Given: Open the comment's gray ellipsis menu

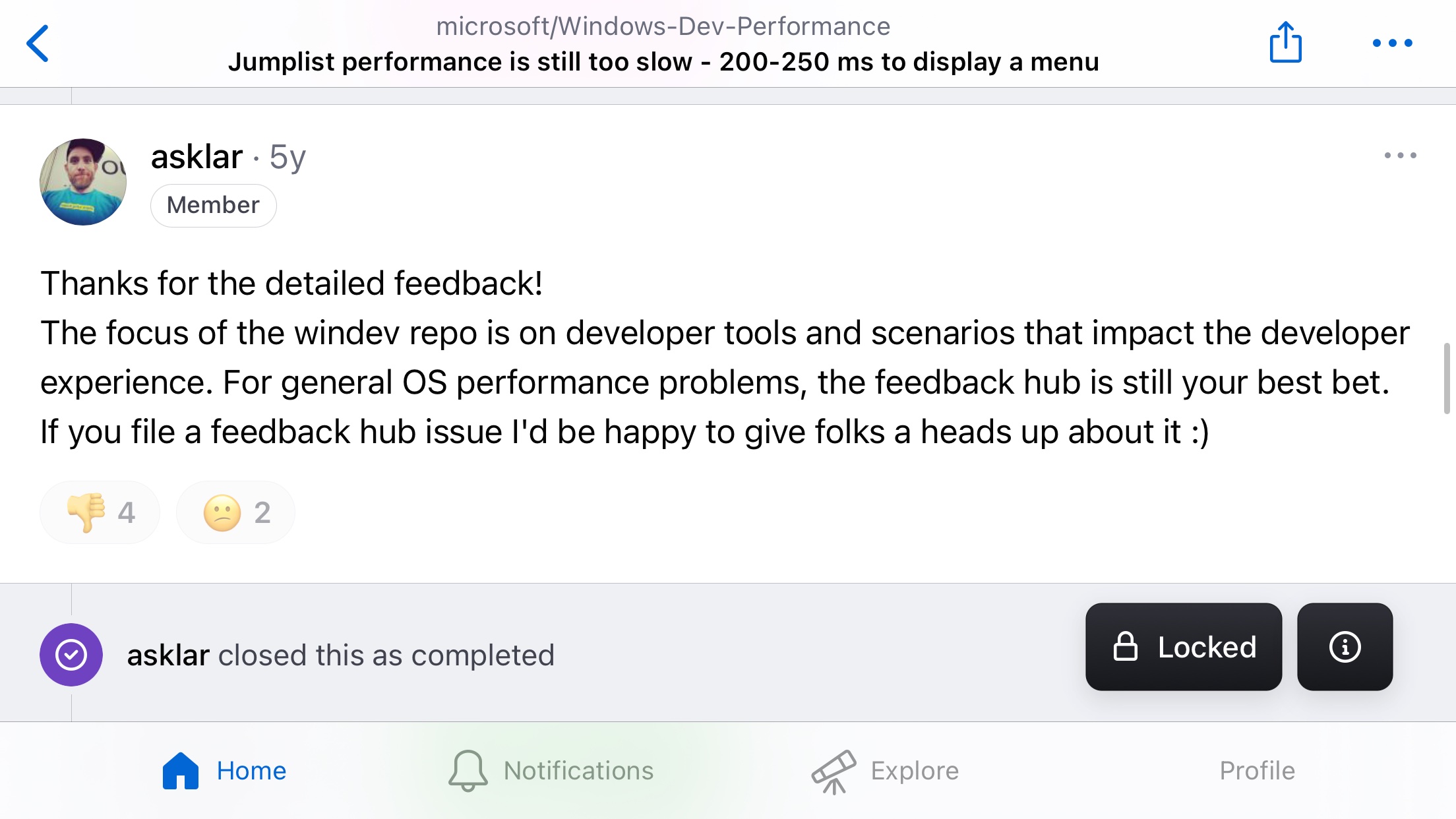Looking at the screenshot, I should [1400, 156].
